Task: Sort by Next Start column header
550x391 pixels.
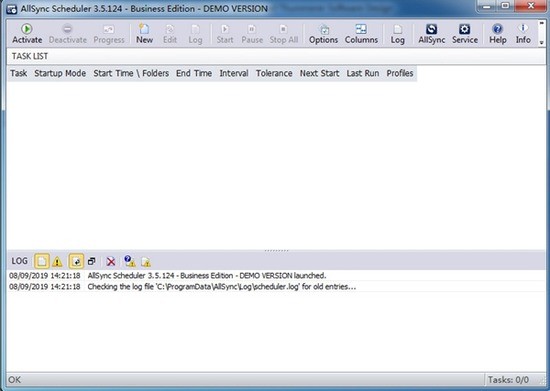Action: 319,73
